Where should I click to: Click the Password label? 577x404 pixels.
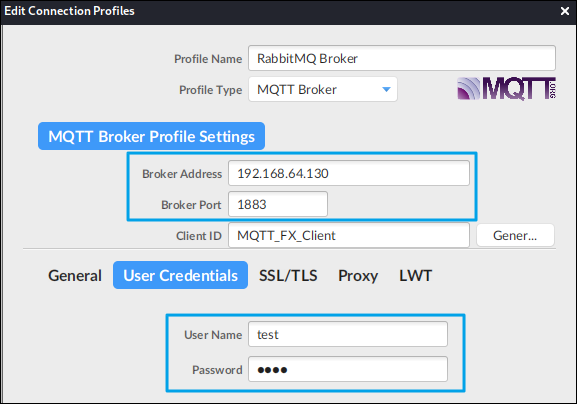(x=217, y=370)
